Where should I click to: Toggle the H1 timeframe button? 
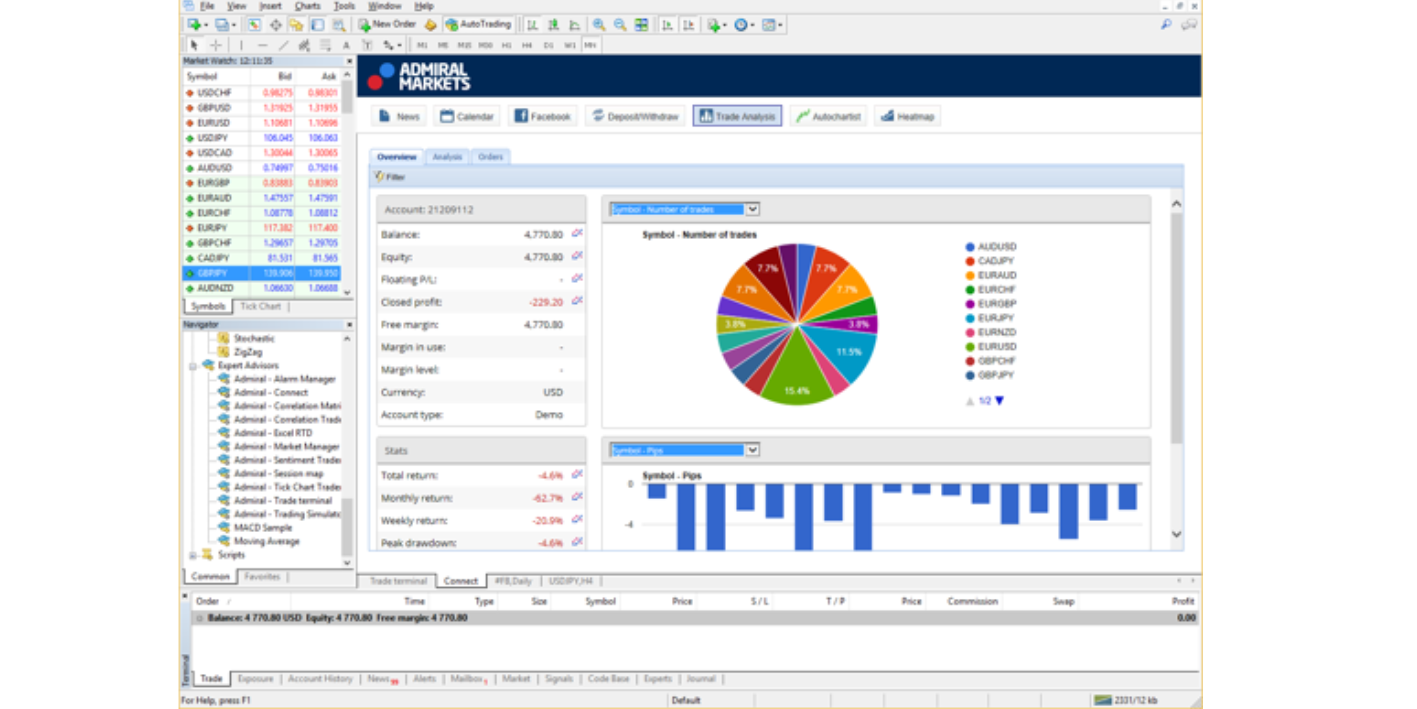(507, 45)
